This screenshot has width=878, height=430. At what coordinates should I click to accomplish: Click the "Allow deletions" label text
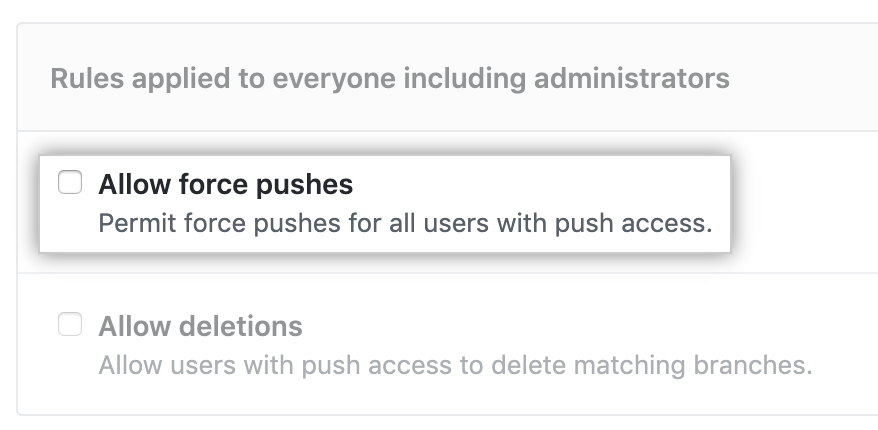pos(200,327)
